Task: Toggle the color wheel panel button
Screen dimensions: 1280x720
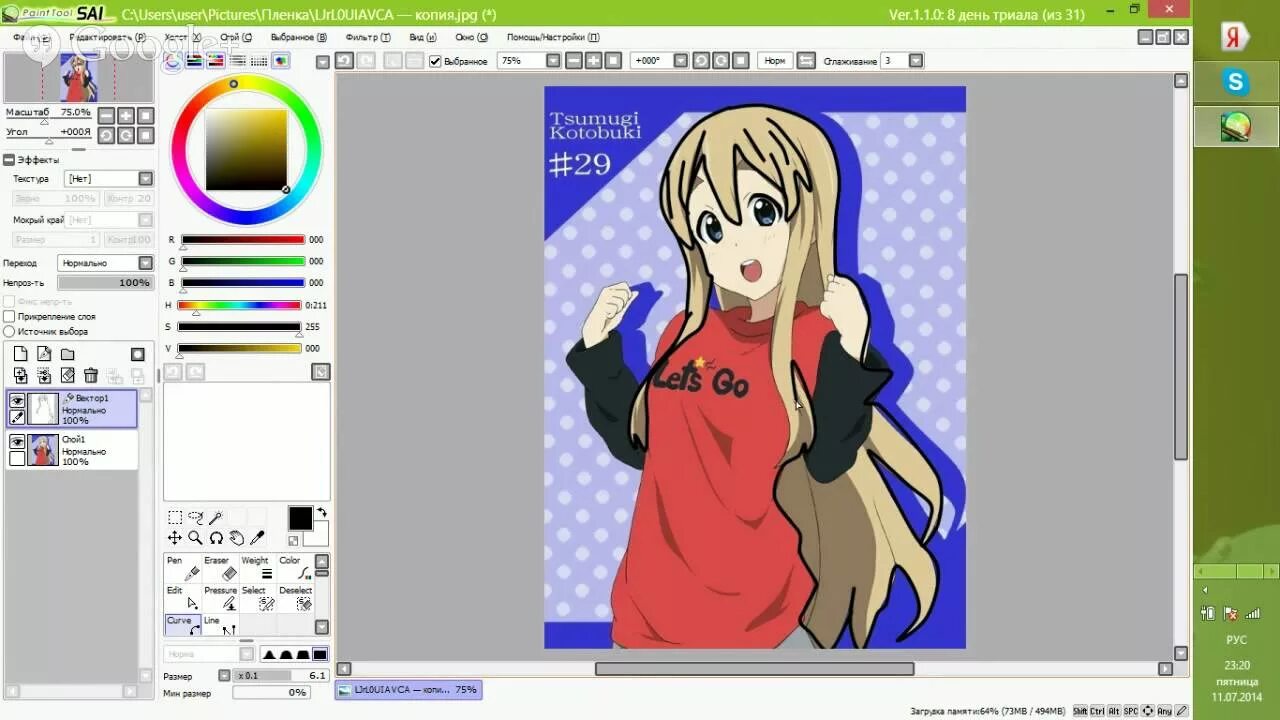Action: (173, 61)
